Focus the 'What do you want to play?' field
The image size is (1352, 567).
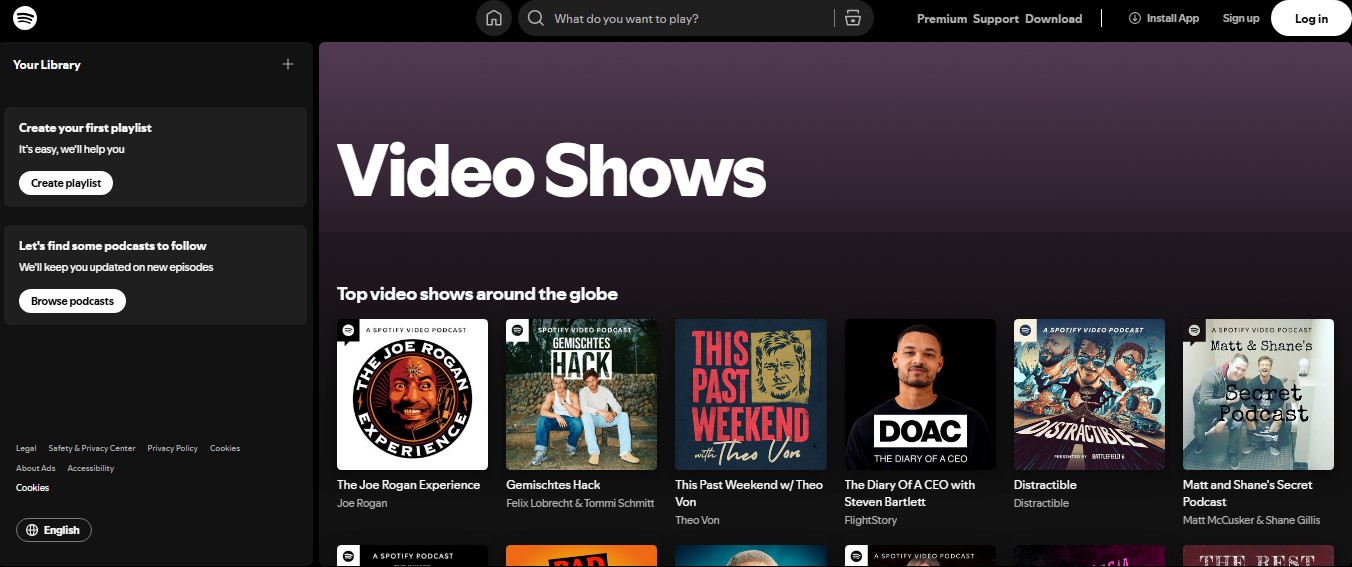[x=694, y=18]
